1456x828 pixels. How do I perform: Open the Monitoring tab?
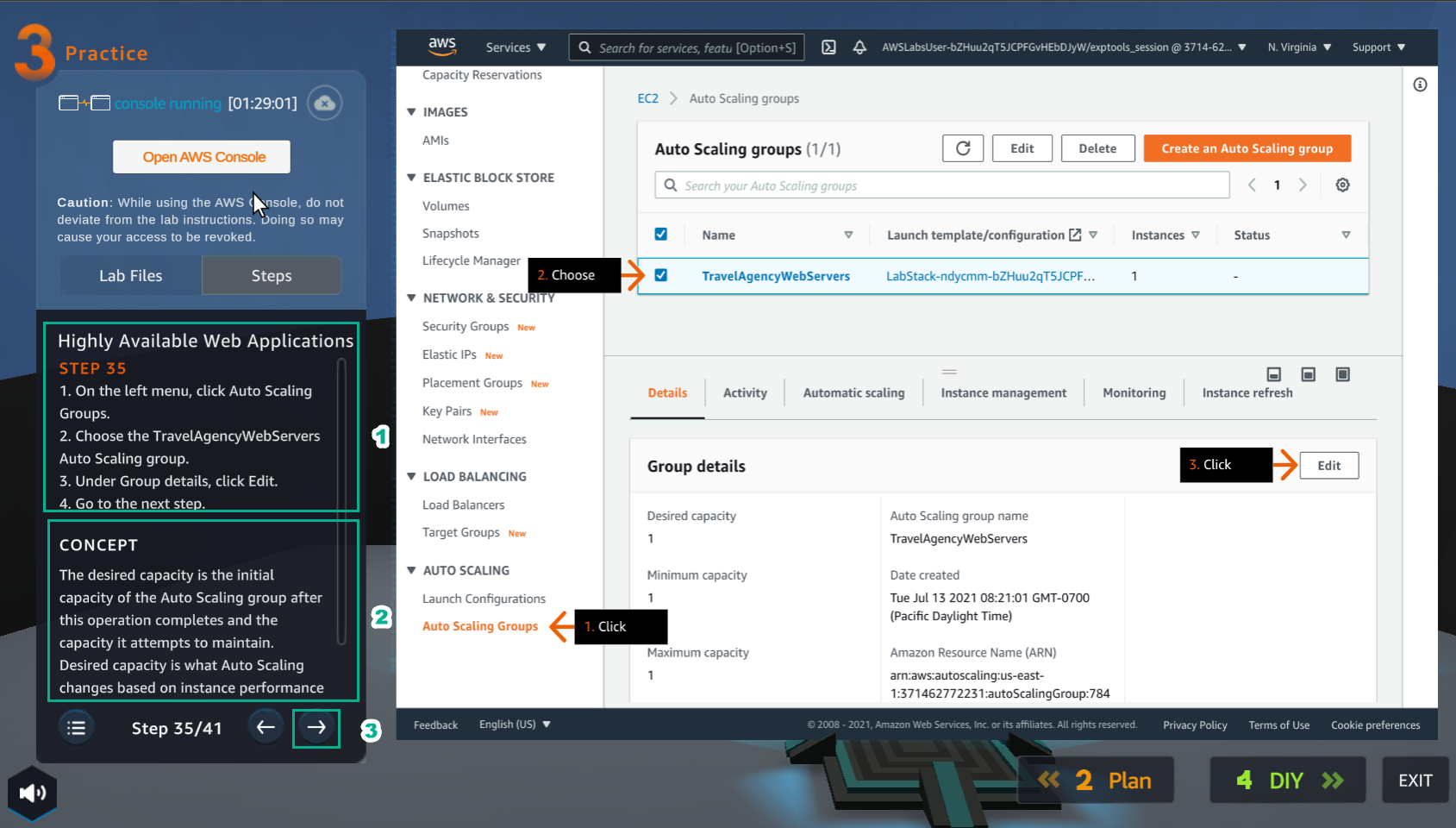[1134, 393]
